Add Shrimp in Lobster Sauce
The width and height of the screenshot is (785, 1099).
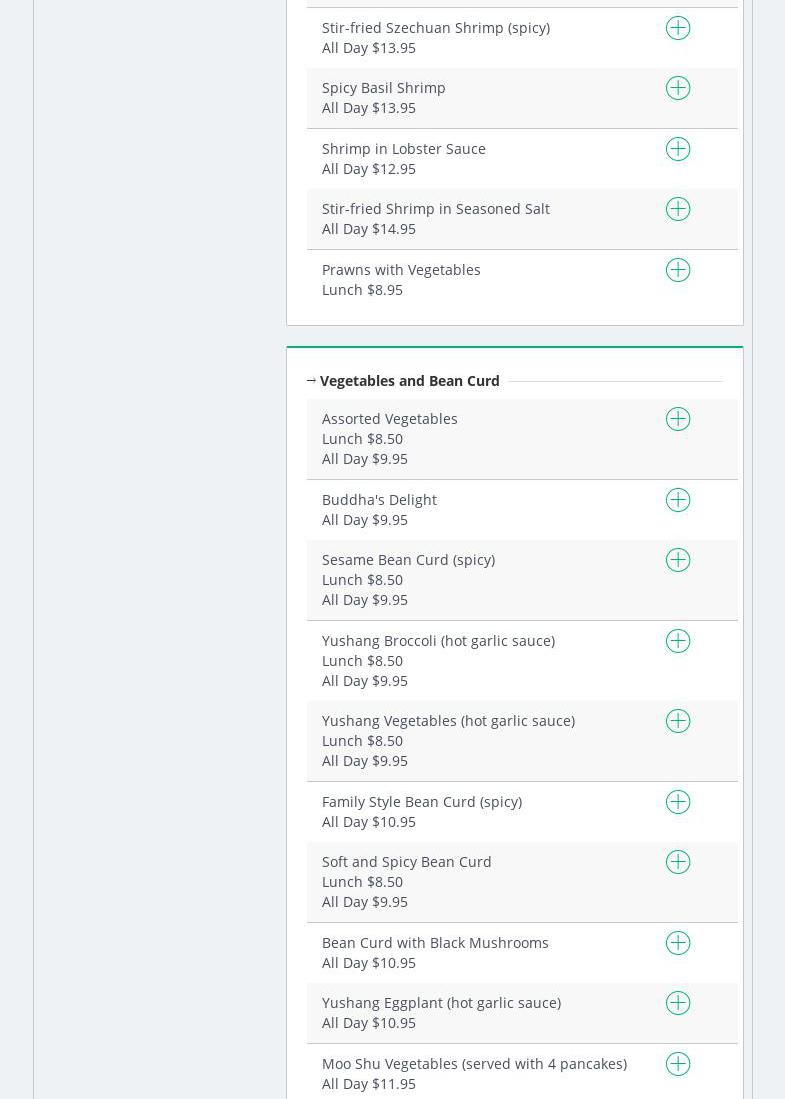pos(678,149)
